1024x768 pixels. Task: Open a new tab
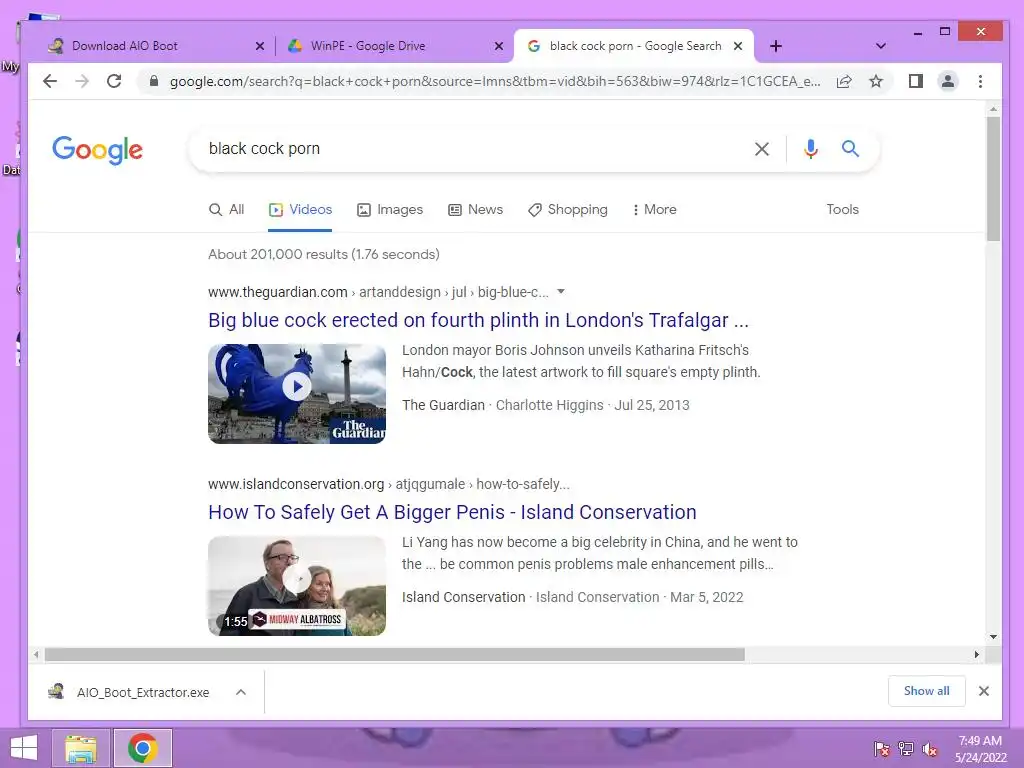[x=776, y=46]
